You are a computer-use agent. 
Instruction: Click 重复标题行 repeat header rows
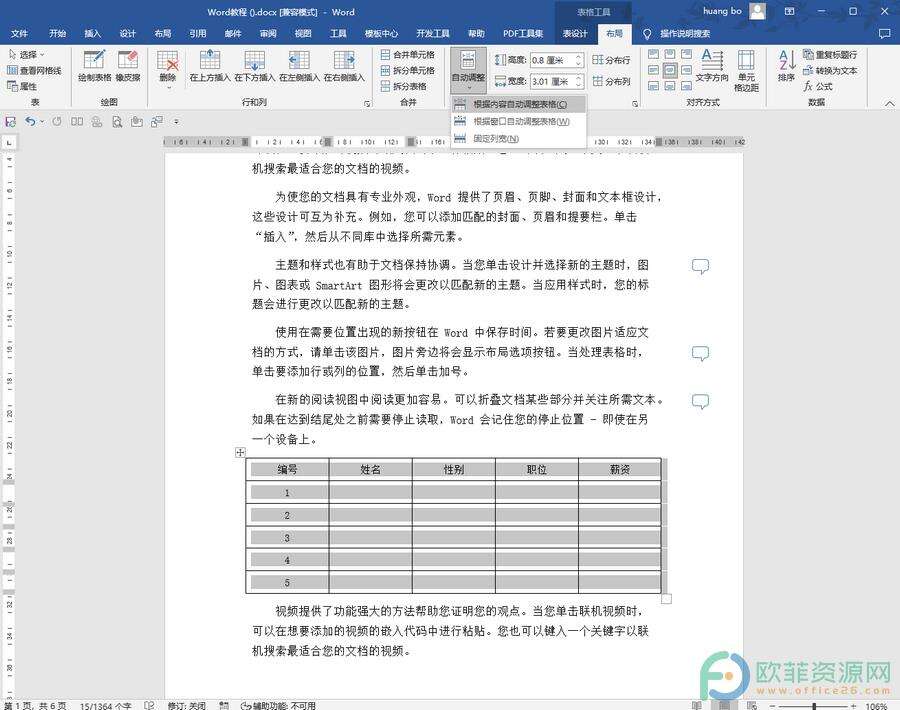click(830, 55)
